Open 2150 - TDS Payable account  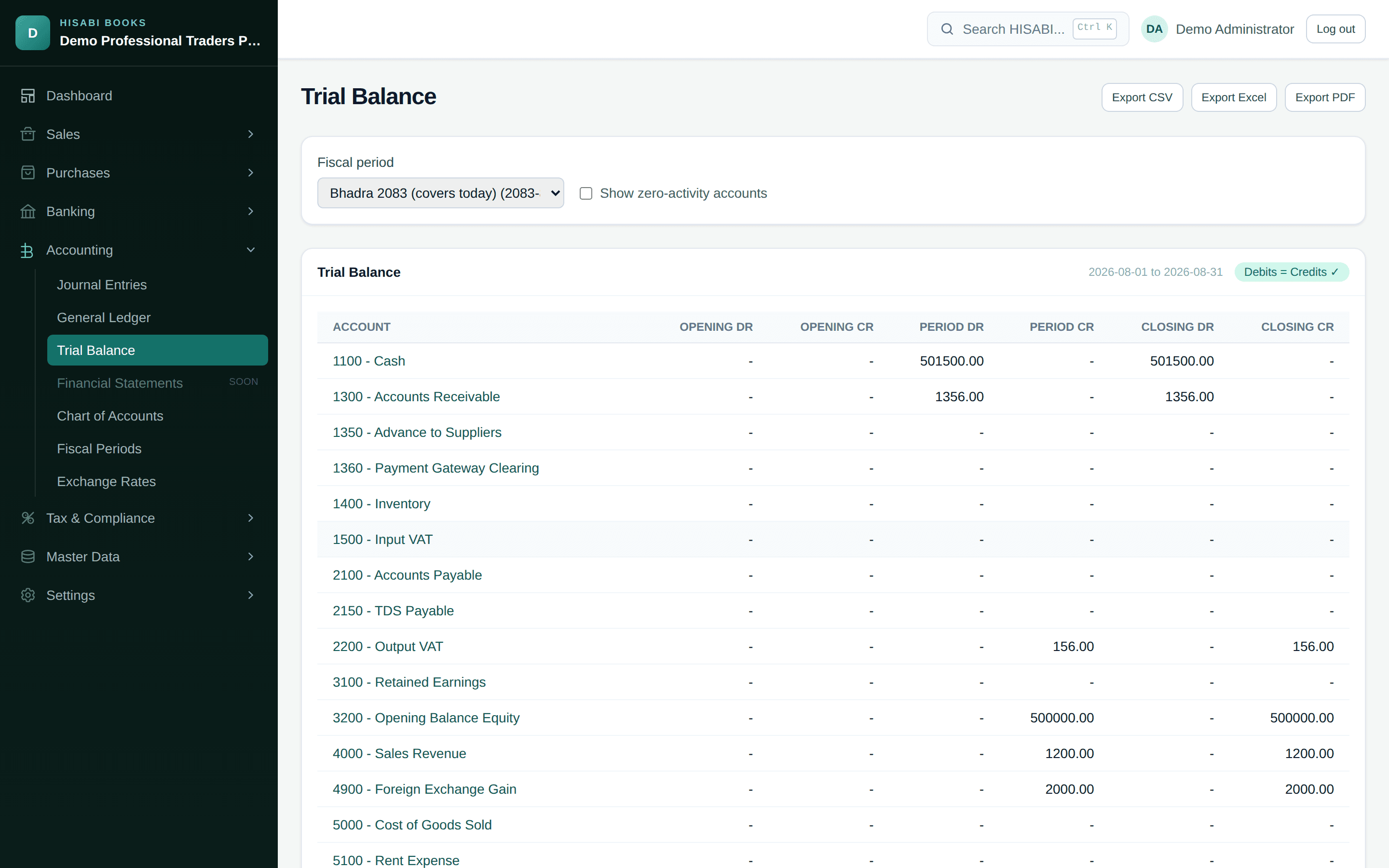(x=393, y=611)
